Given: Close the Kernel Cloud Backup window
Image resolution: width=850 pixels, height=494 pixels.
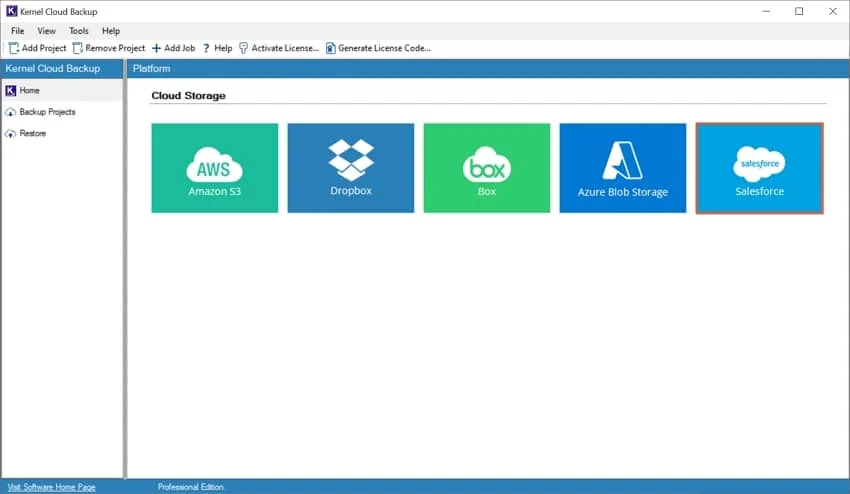Looking at the screenshot, I should coord(833,11).
